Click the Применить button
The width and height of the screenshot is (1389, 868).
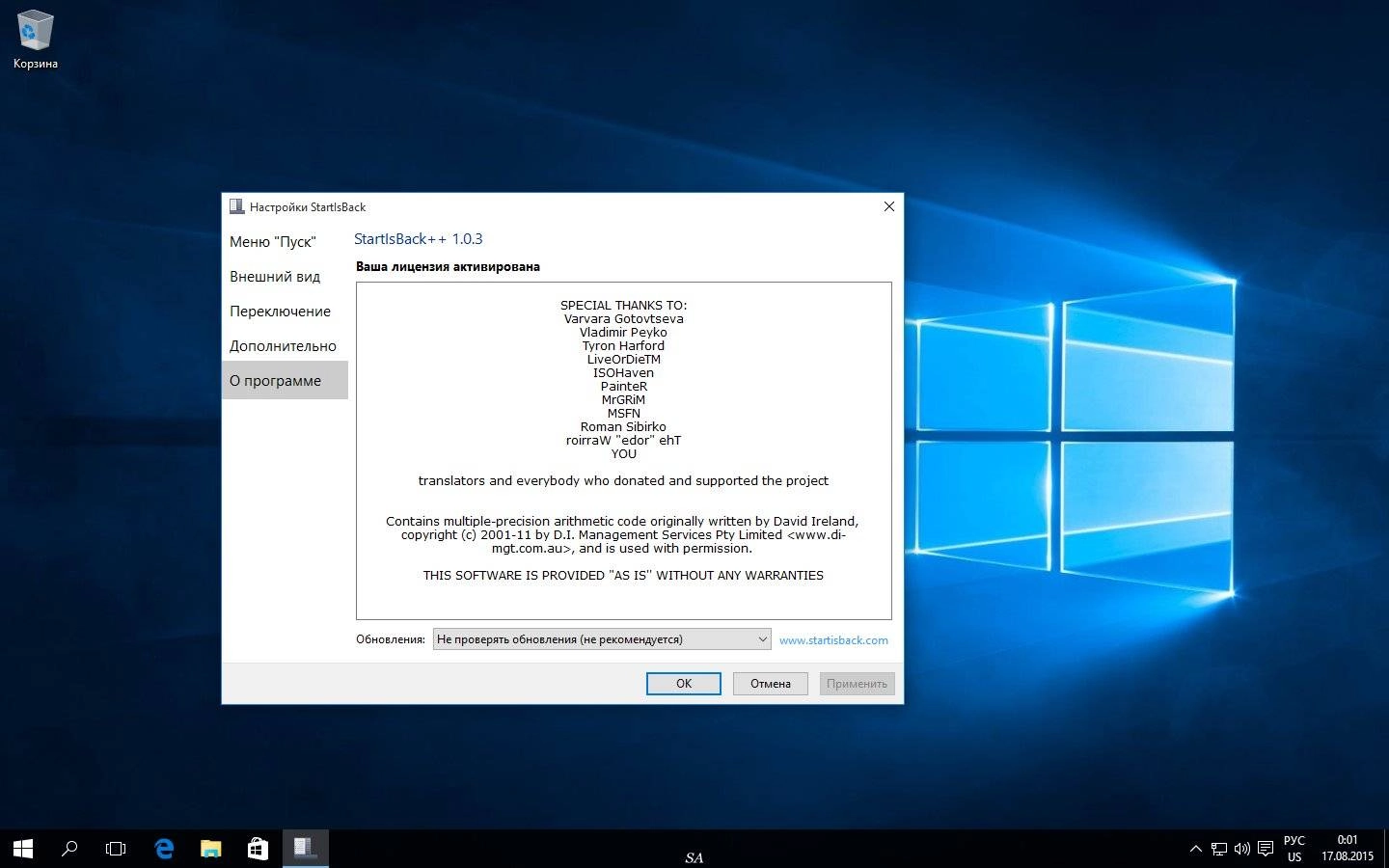(857, 684)
